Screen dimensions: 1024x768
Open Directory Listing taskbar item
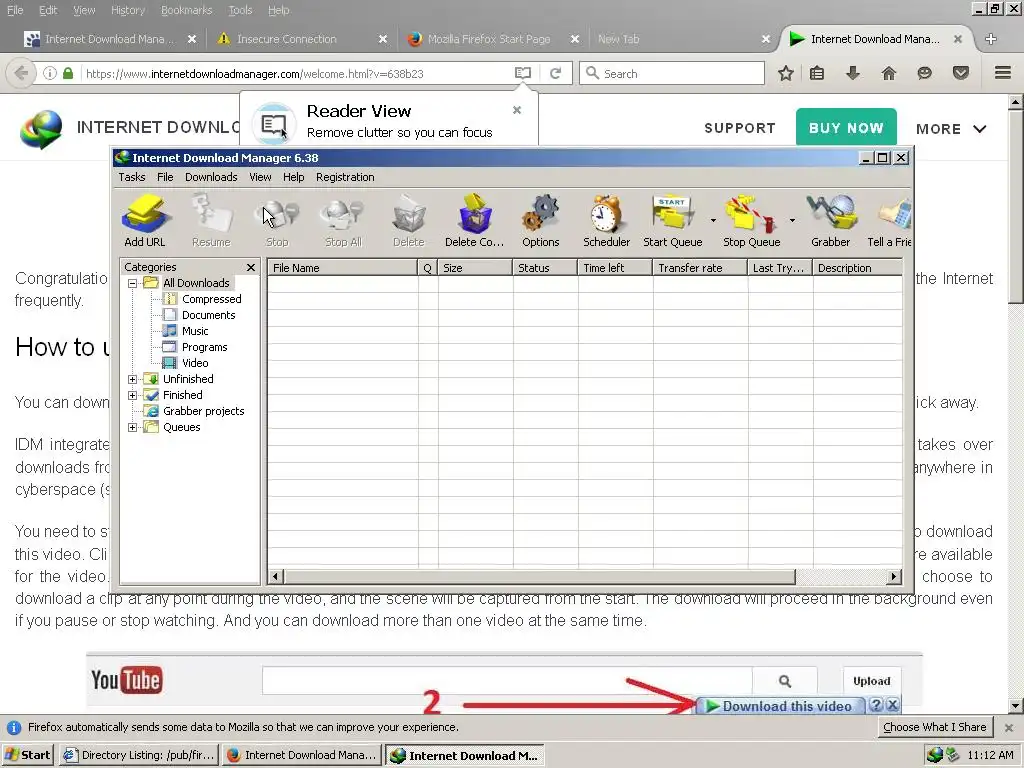[x=139, y=755]
